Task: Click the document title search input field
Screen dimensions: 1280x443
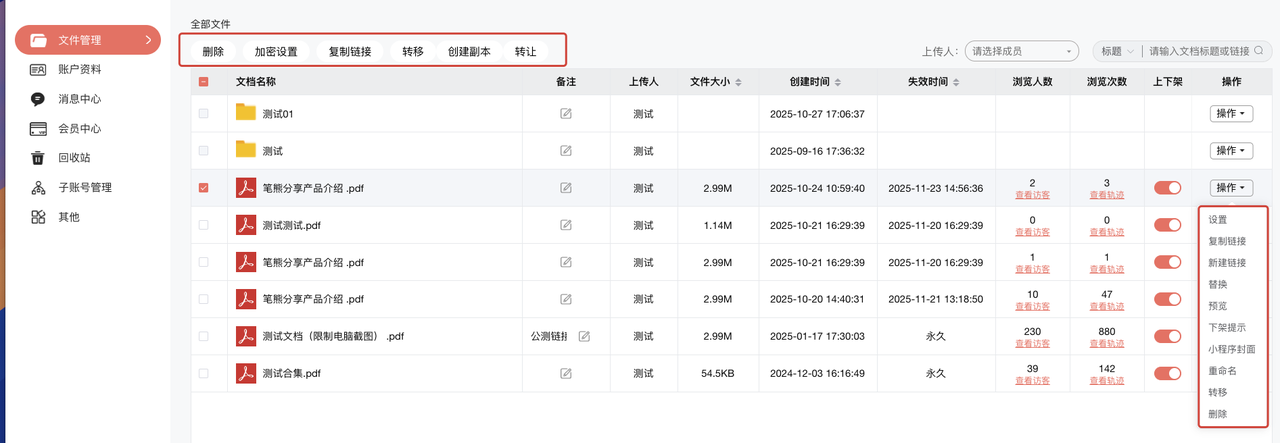Action: (1198, 51)
